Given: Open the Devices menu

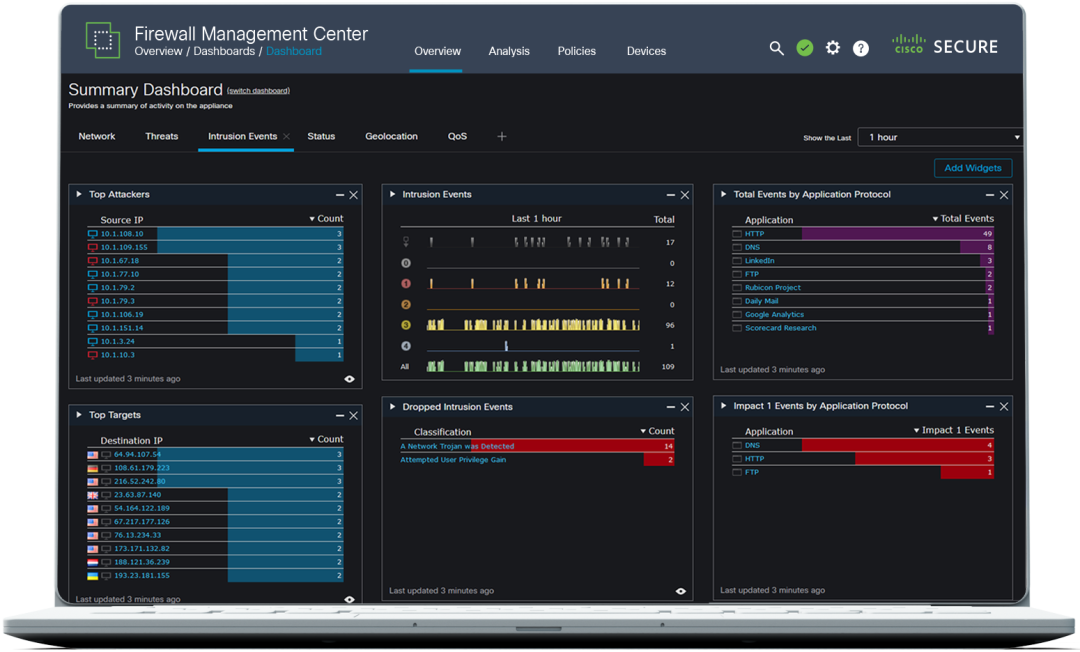Looking at the screenshot, I should tap(646, 51).
